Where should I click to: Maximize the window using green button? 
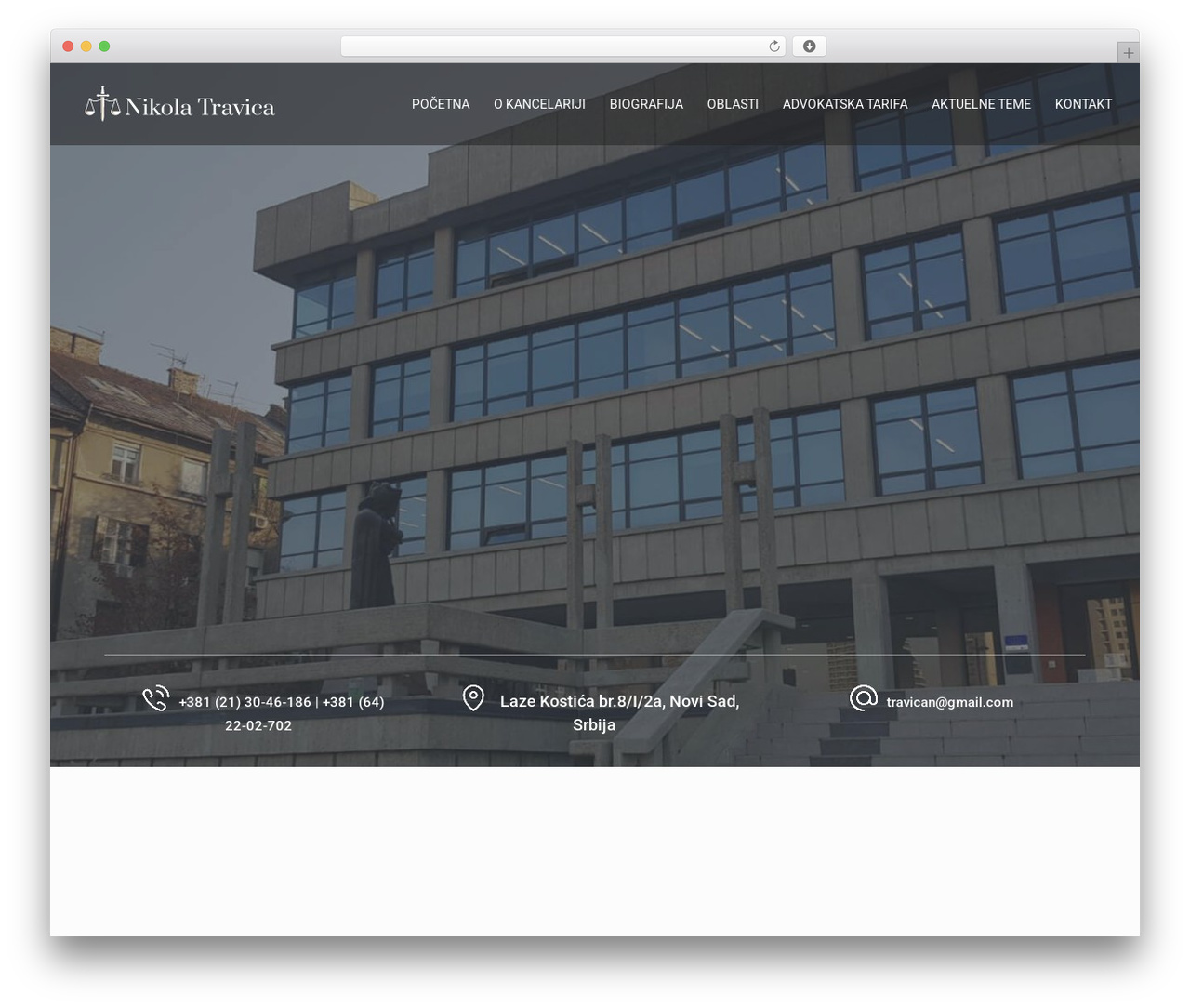pos(104,46)
